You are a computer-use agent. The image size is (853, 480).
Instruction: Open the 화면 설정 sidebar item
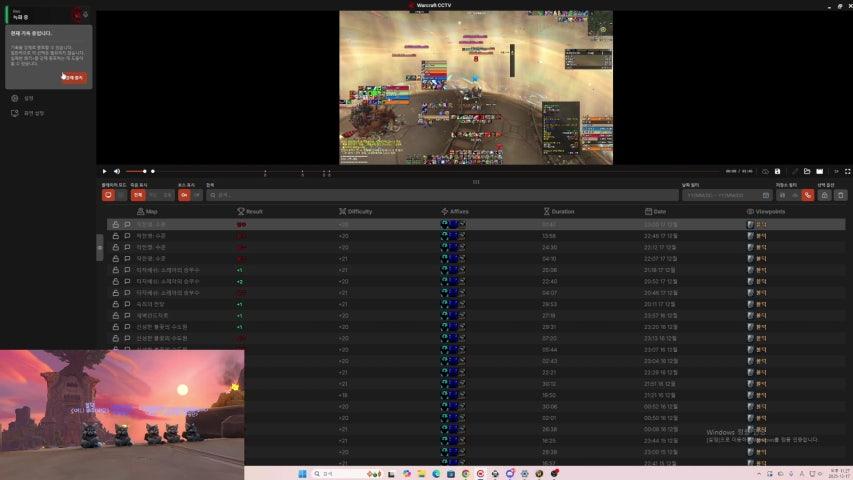[33, 113]
